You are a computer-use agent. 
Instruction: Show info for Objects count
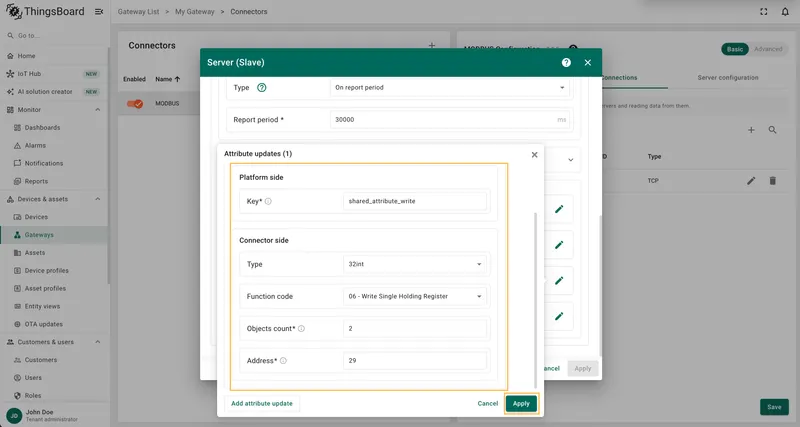301,329
